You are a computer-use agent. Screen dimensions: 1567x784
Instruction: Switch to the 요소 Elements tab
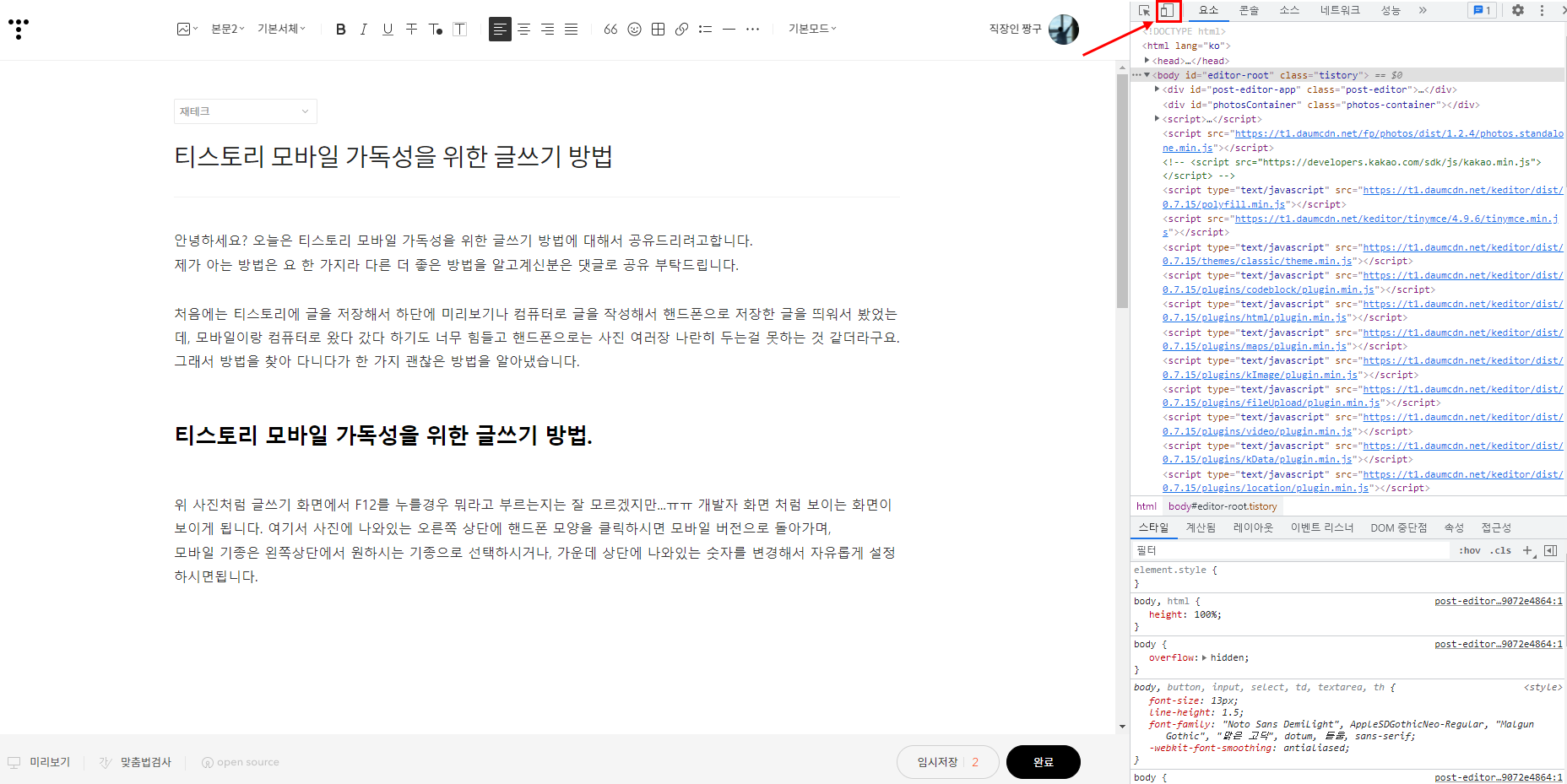(1208, 10)
